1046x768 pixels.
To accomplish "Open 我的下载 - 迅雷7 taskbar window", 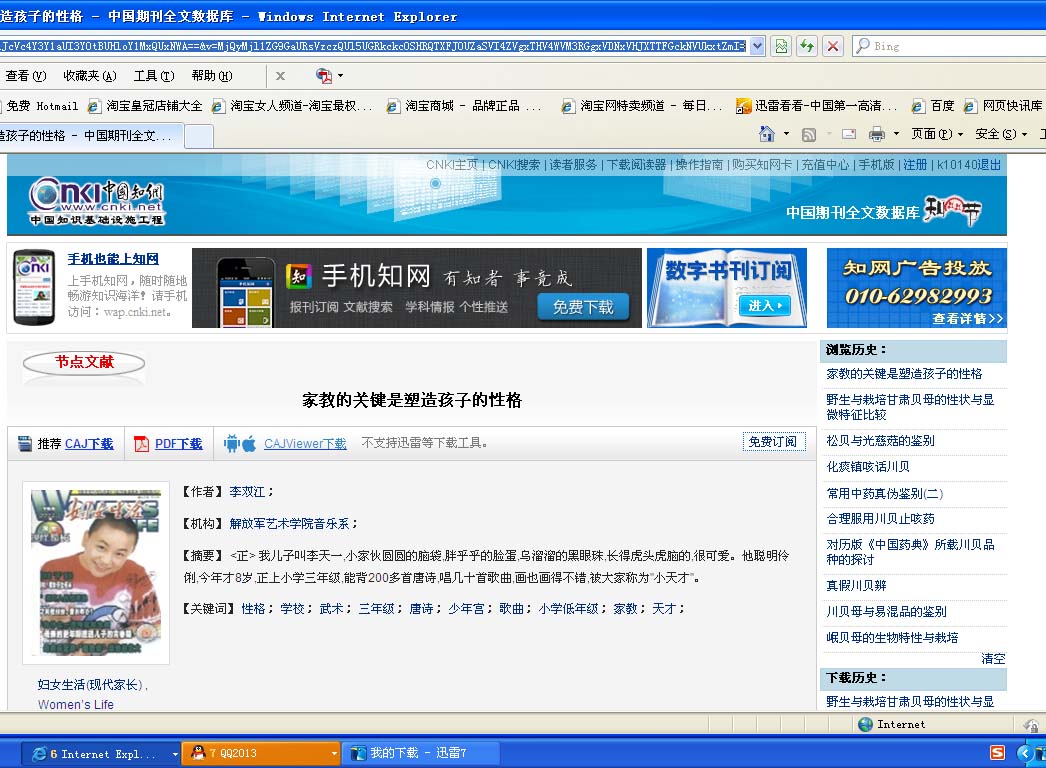I will 420,753.
